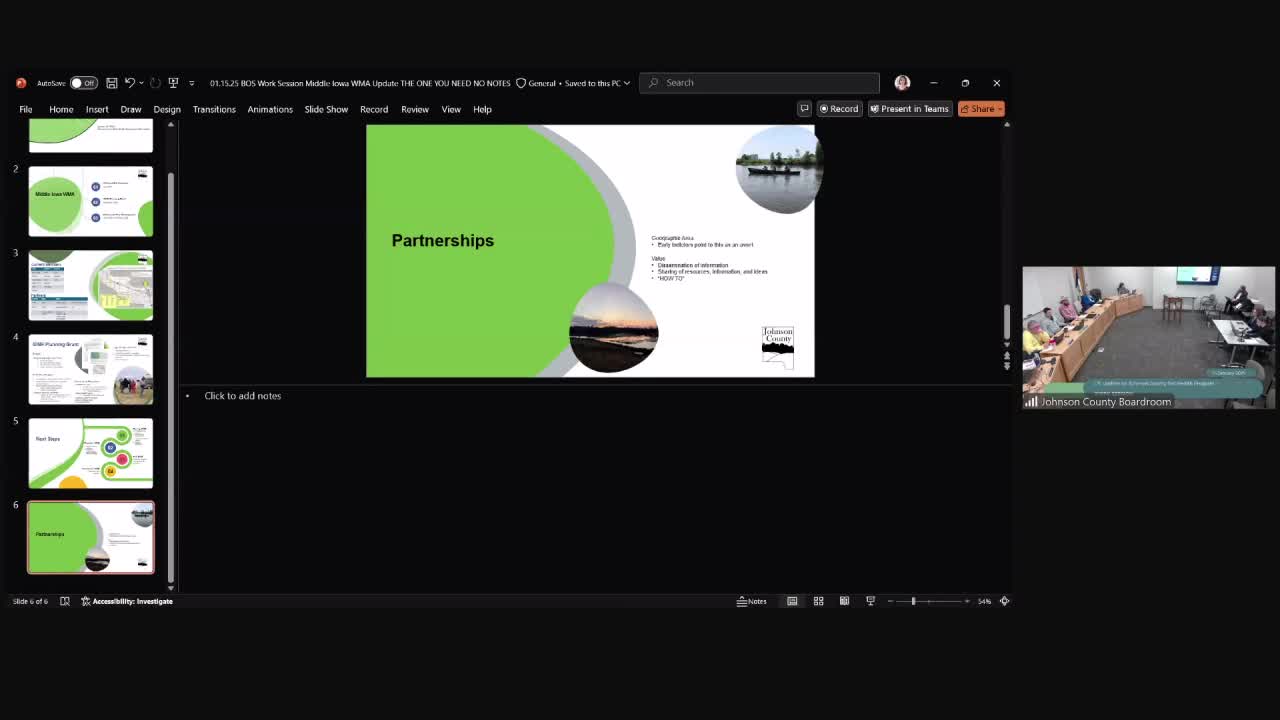Click the zoom out minus button

890,601
